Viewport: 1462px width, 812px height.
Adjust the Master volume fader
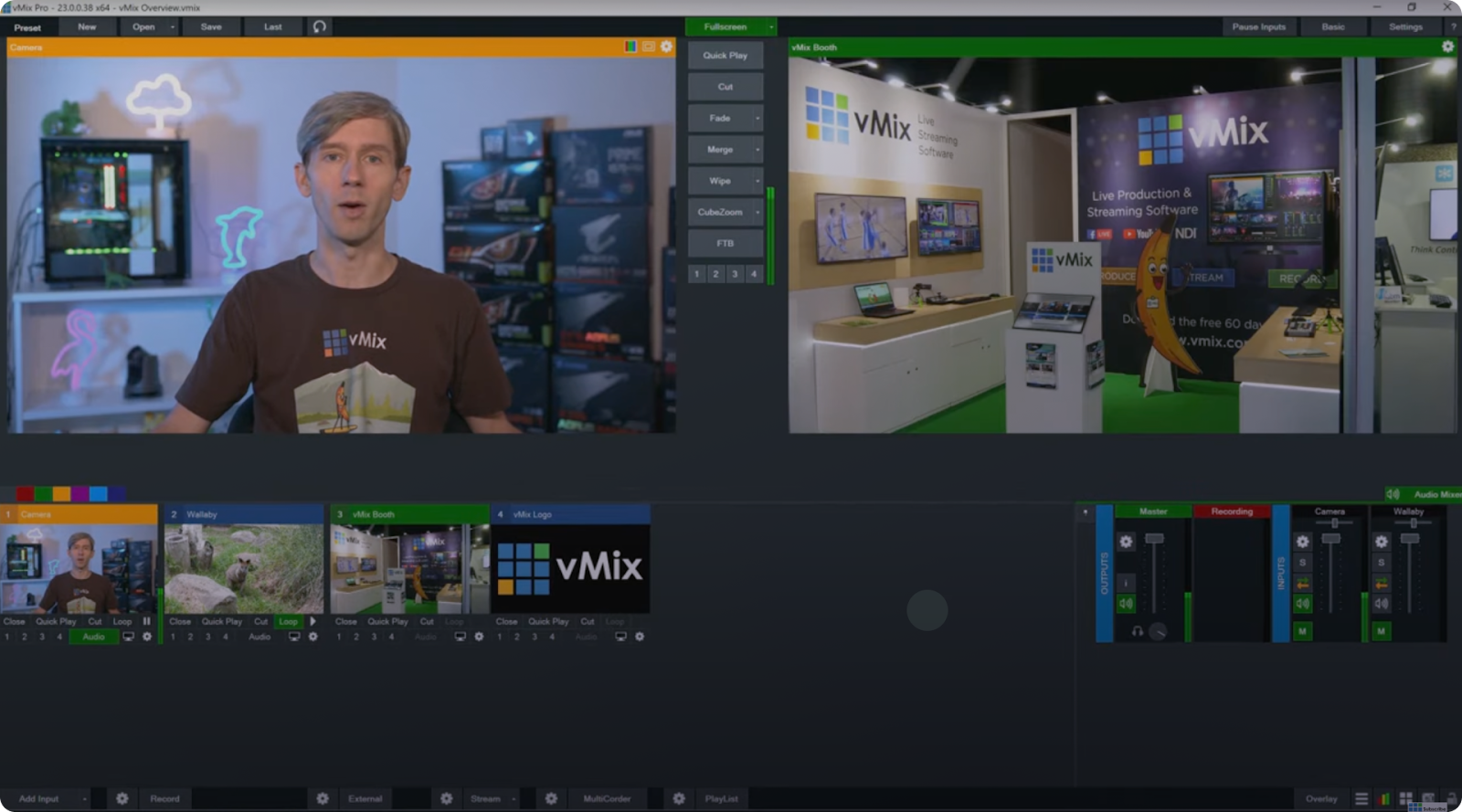pyautogui.click(x=1155, y=539)
